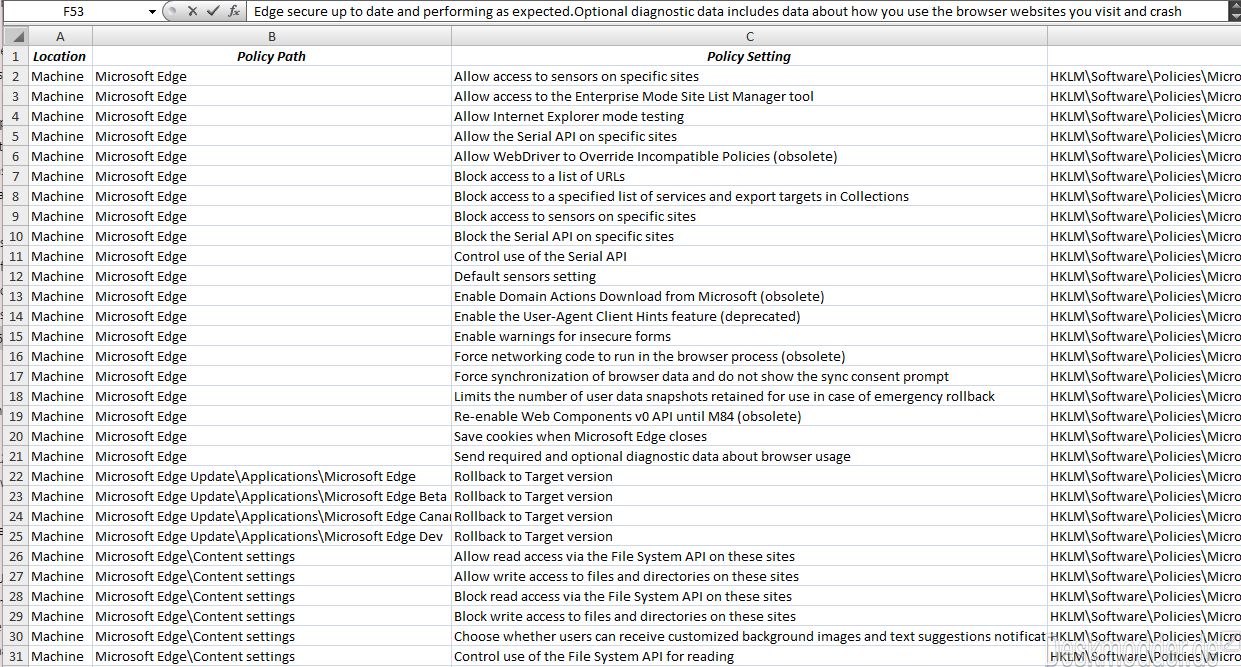Select 'Allow write access to files and directories' cell
The image size is (1241, 667).
pos(749,576)
